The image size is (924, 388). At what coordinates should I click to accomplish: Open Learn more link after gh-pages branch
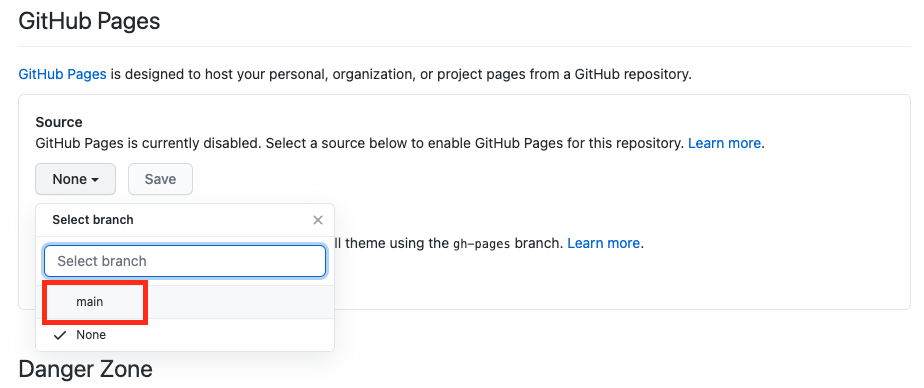click(x=603, y=243)
